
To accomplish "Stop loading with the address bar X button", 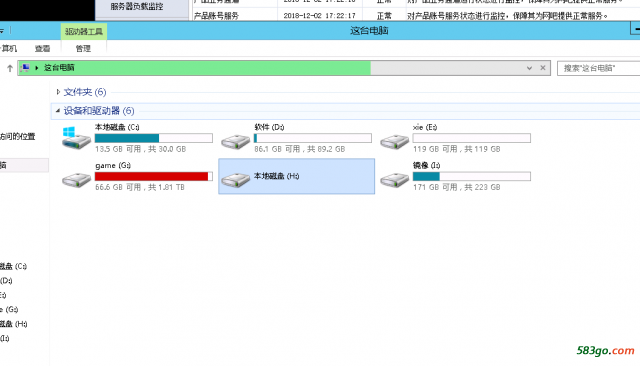I will [x=543, y=68].
